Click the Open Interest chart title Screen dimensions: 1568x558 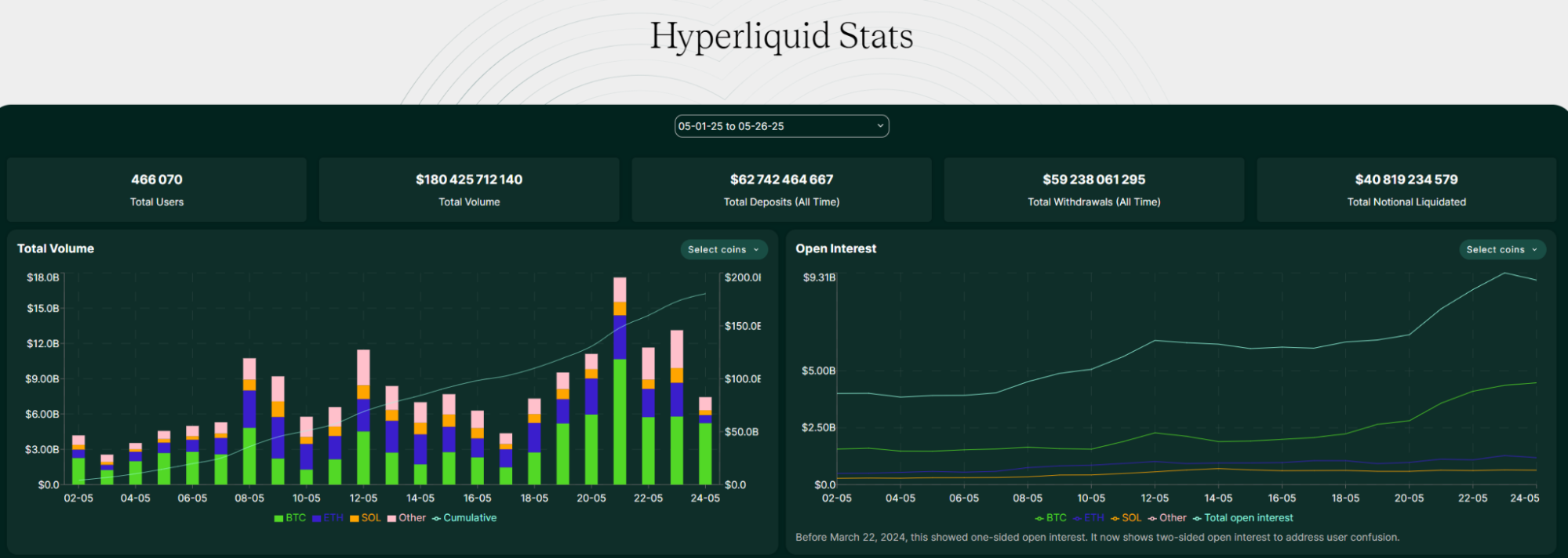pyautogui.click(x=835, y=248)
